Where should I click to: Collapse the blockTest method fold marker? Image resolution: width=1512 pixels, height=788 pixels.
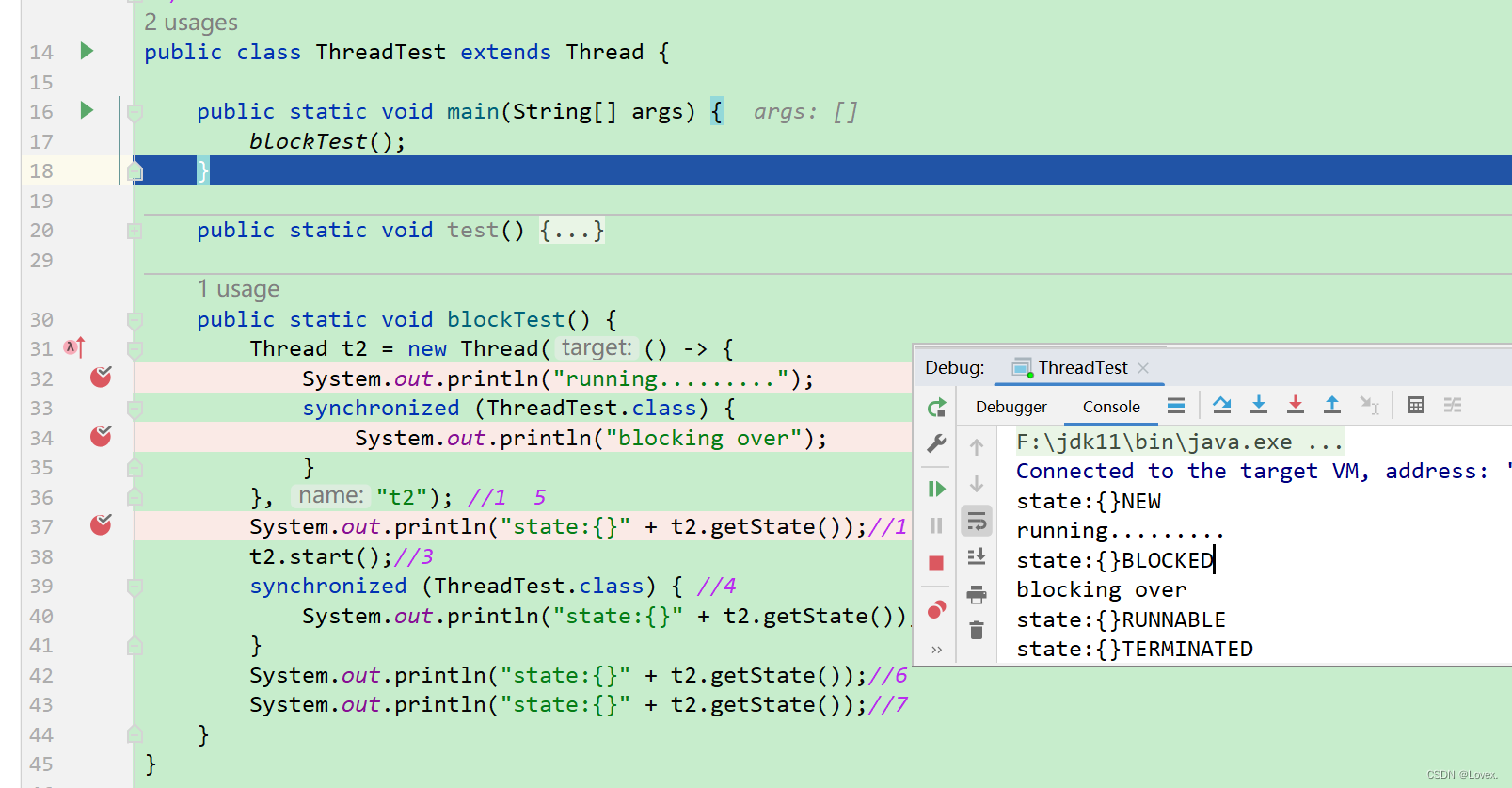pyautogui.click(x=135, y=320)
